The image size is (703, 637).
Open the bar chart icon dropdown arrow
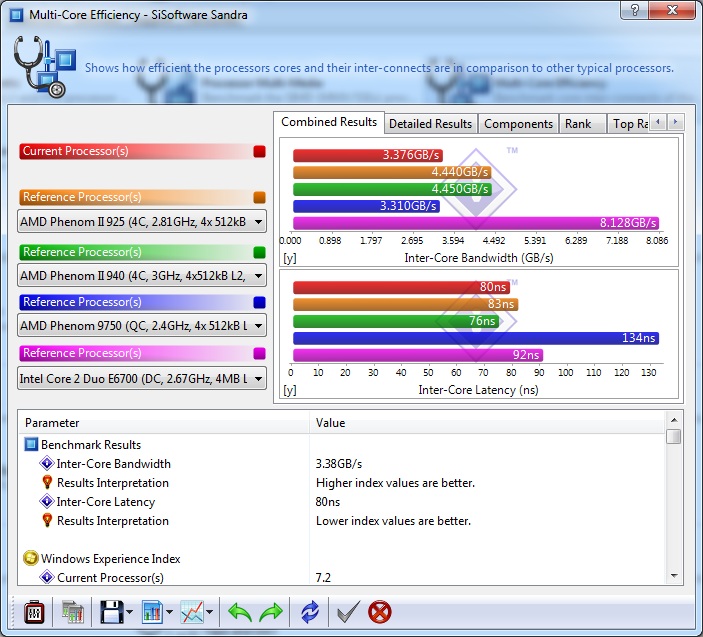pos(169,612)
